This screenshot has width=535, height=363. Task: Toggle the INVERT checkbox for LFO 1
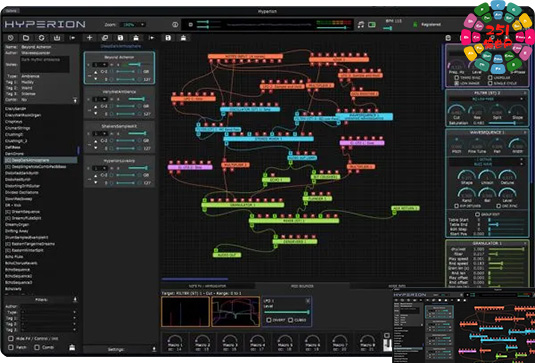pos(269,320)
